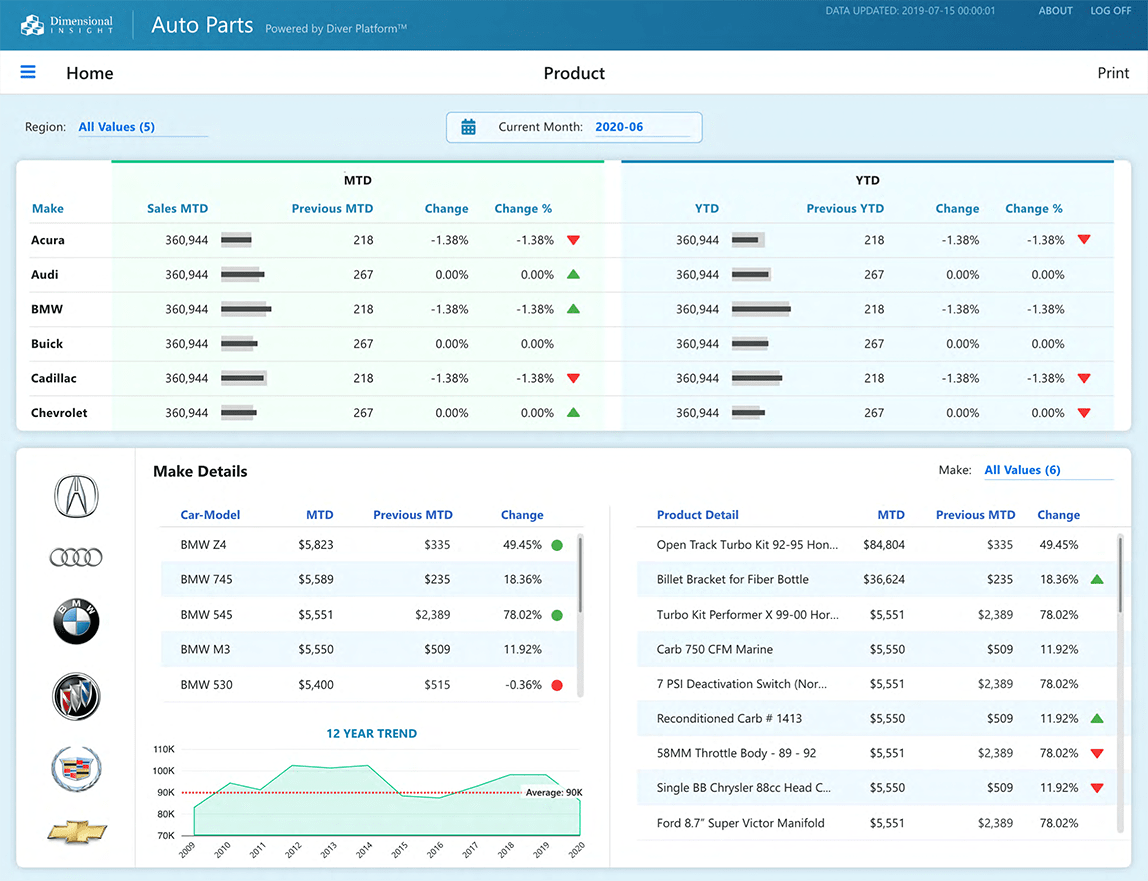Pick the Buick logo from the make list
The image size is (1148, 881).
pyautogui.click(x=77, y=697)
